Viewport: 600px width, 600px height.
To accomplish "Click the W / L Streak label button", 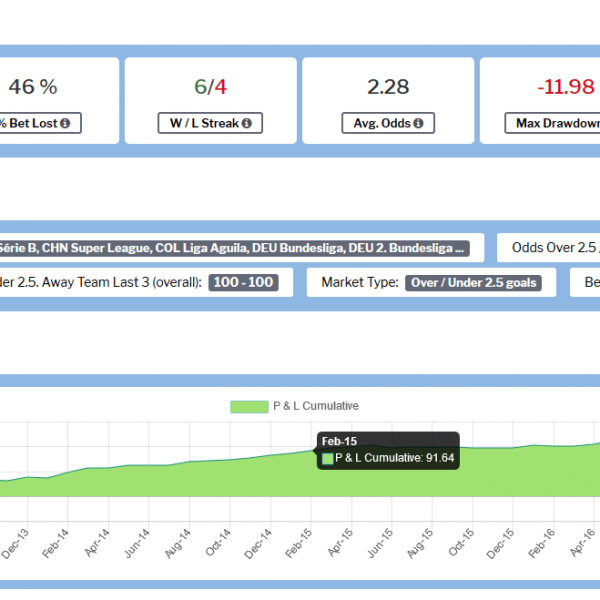I will click(210, 123).
